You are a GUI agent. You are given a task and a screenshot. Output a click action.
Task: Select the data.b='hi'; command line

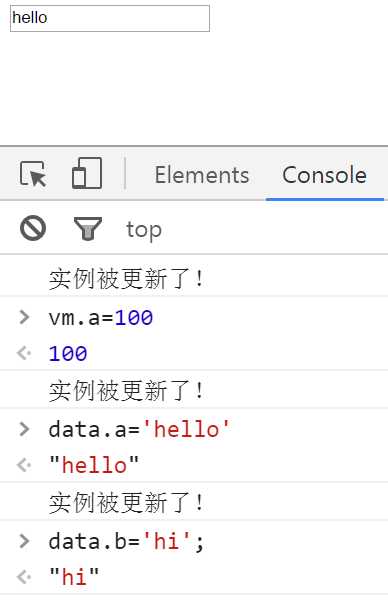tap(126, 541)
